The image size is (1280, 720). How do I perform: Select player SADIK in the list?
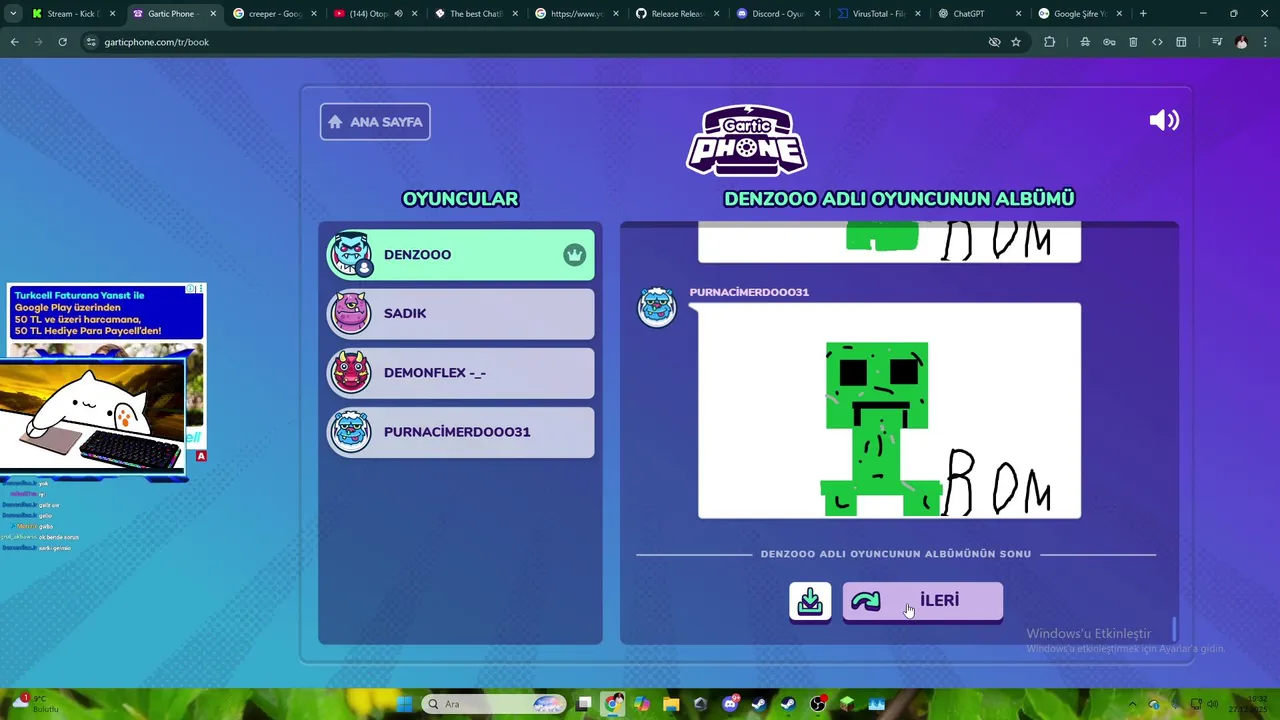(x=461, y=313)
